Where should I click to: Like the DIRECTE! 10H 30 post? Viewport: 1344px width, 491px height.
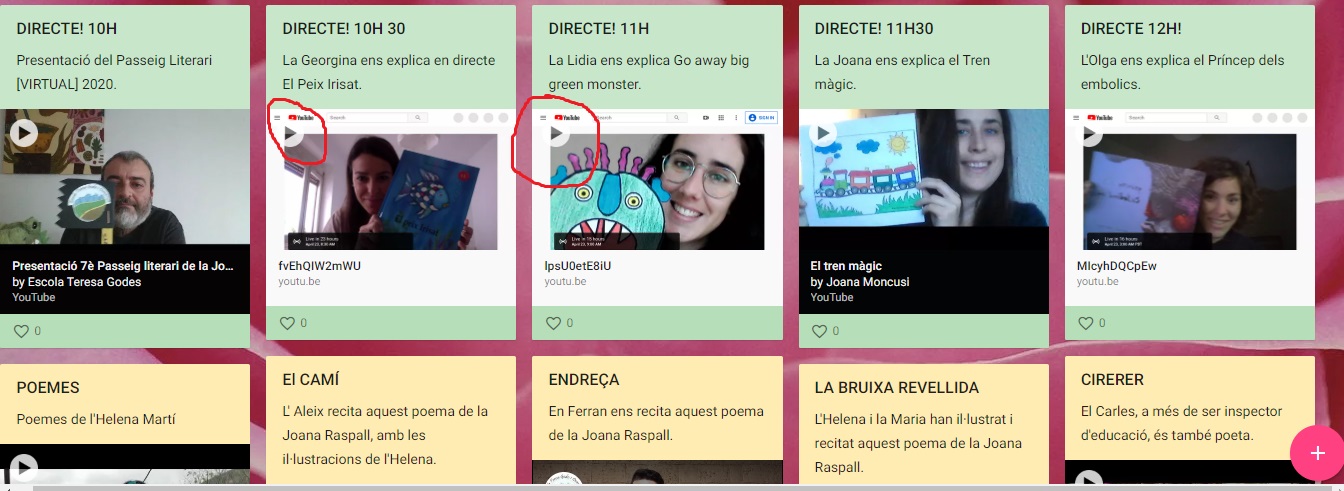[288, 323]
